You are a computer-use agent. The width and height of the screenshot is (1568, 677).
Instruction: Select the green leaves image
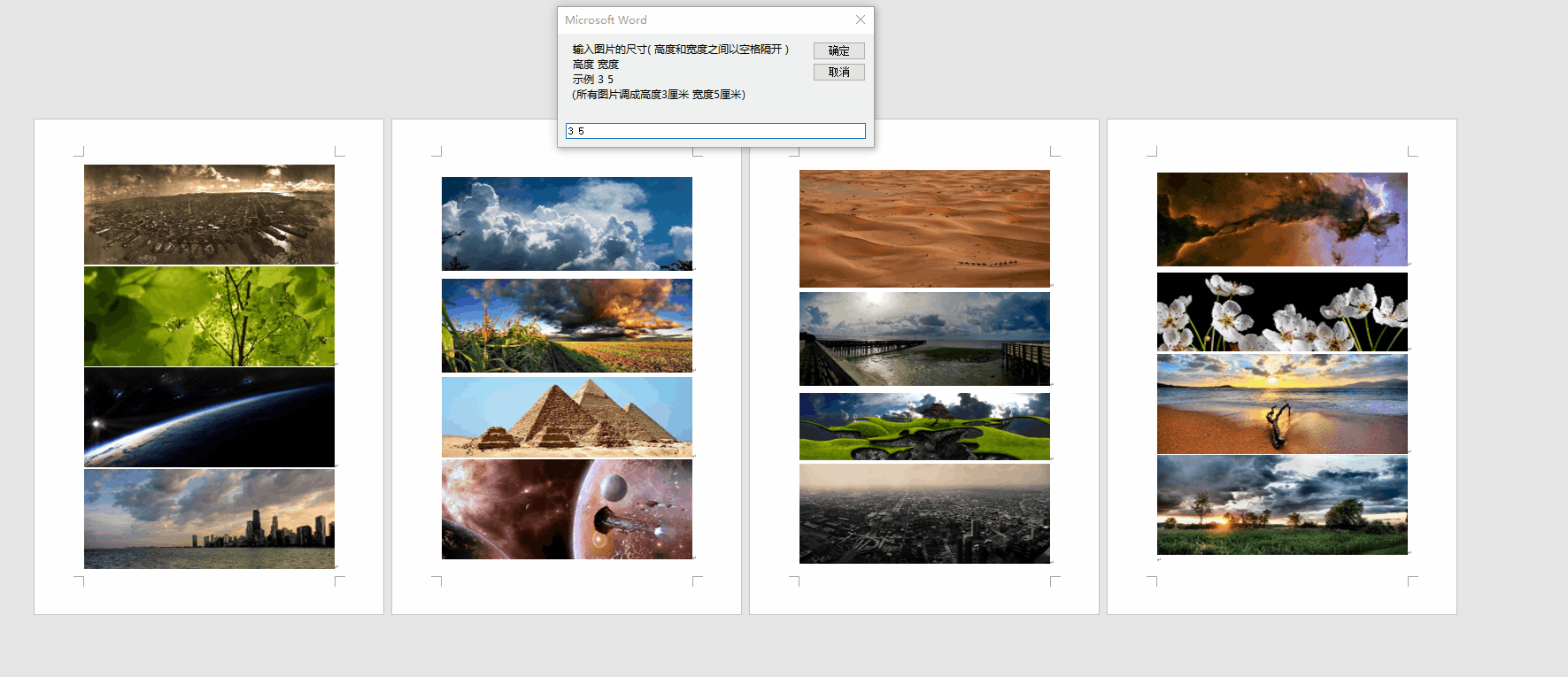(209, 317)
